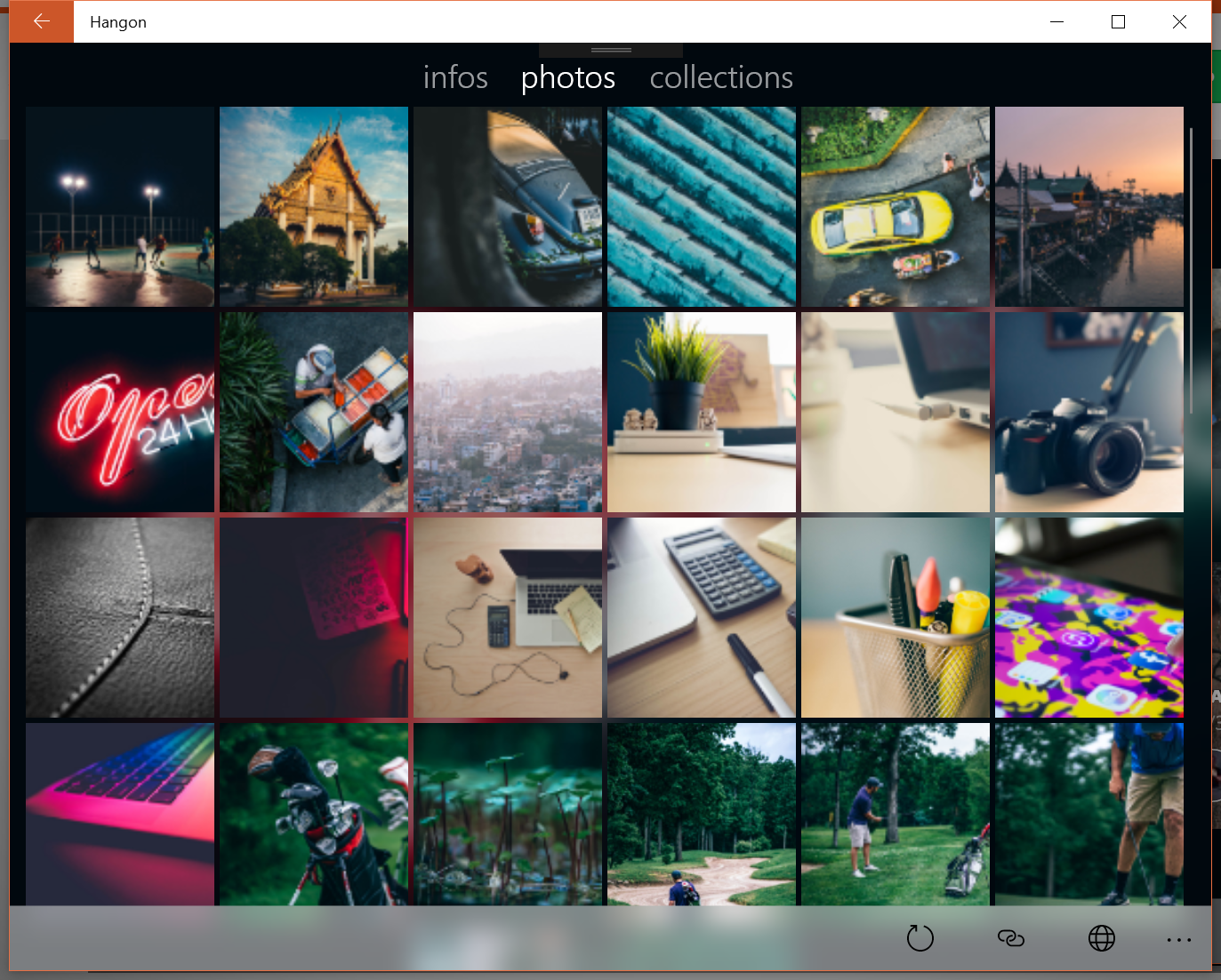Open the calculator and pen photo
This screenshot has width=1221, height=980.
(x=702, y=617)
